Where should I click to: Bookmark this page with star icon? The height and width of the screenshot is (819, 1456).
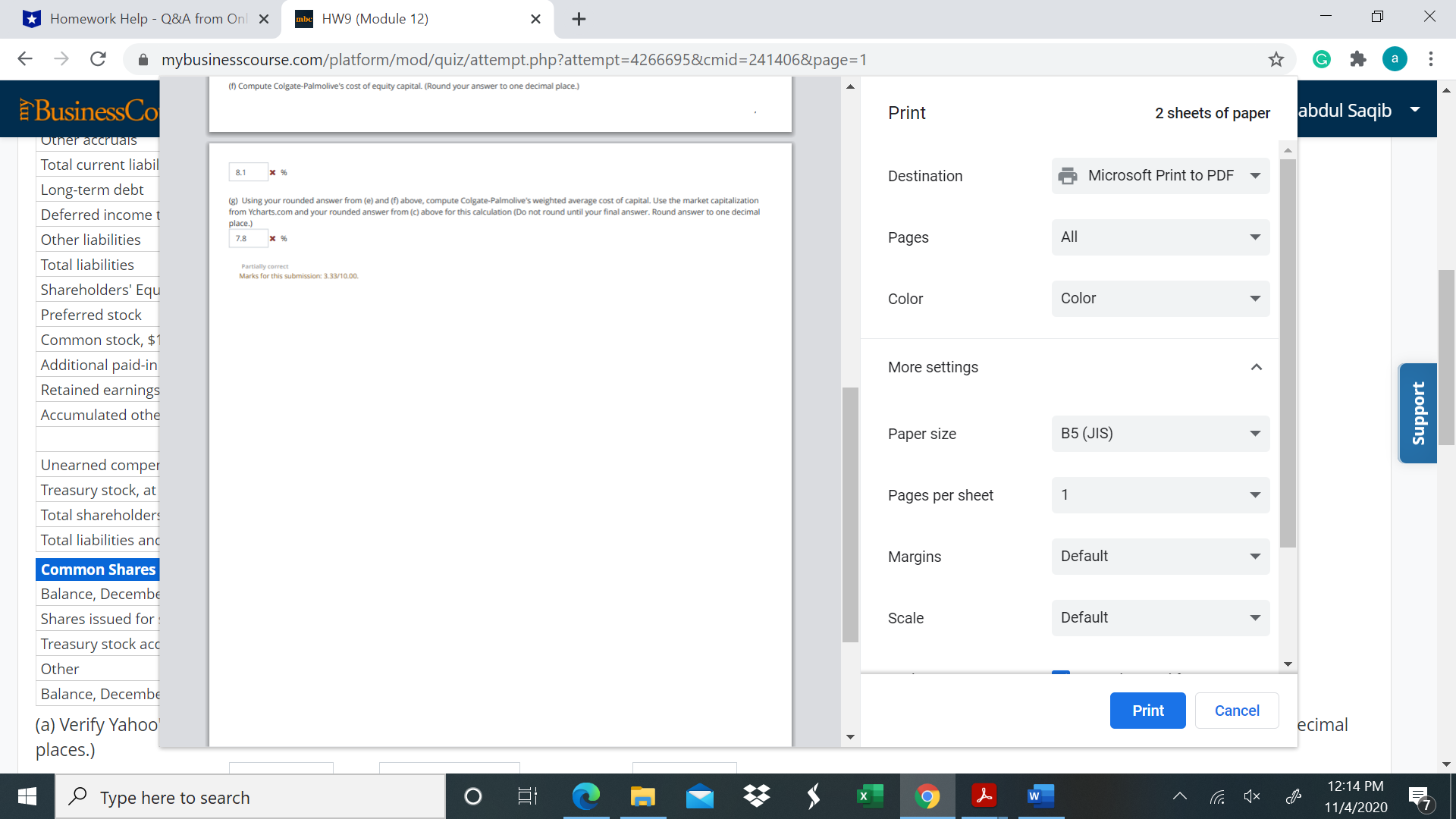tap(1276, 59)
